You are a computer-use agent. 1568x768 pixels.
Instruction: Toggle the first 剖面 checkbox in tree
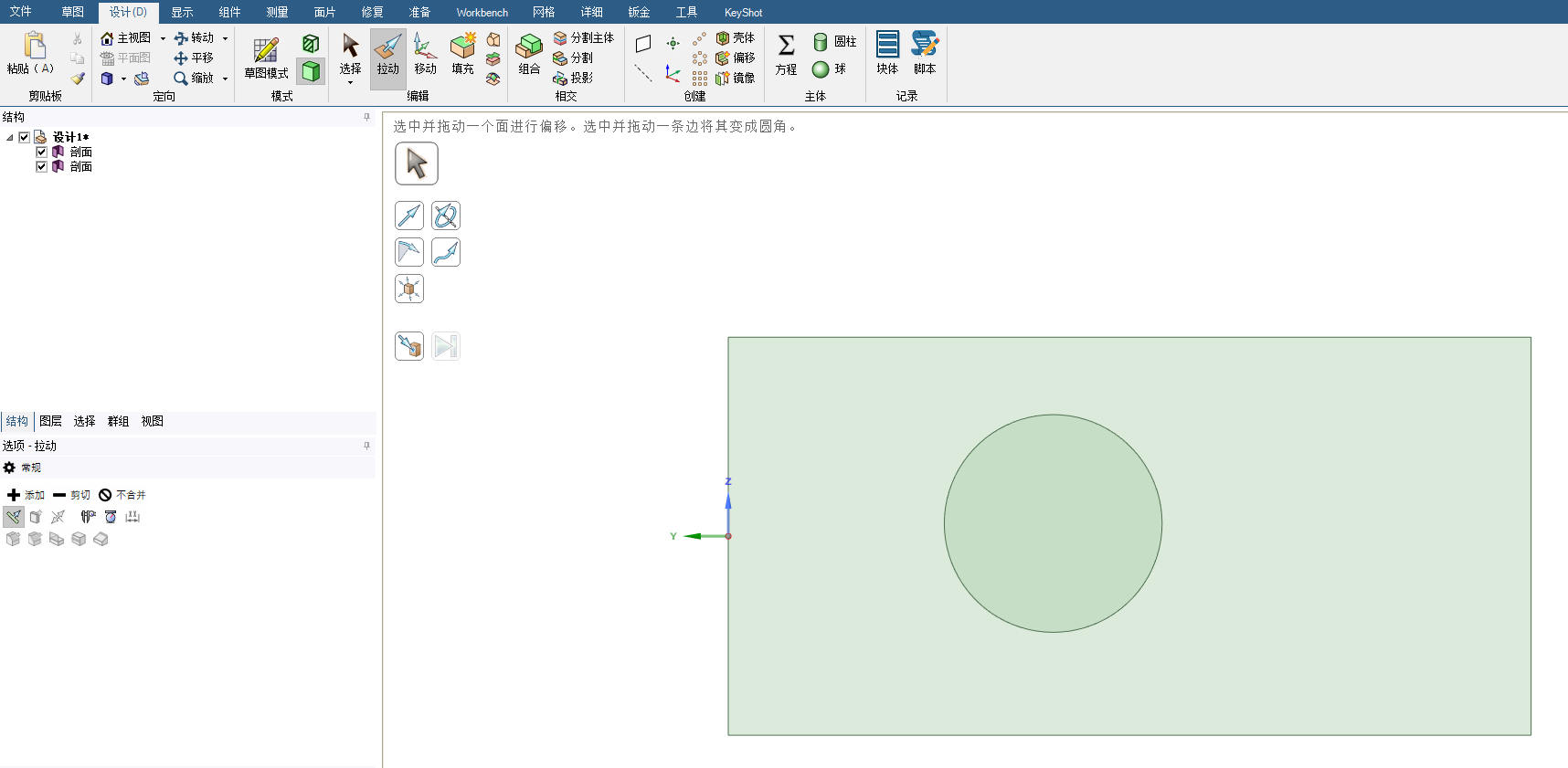(x=41, y=152)
